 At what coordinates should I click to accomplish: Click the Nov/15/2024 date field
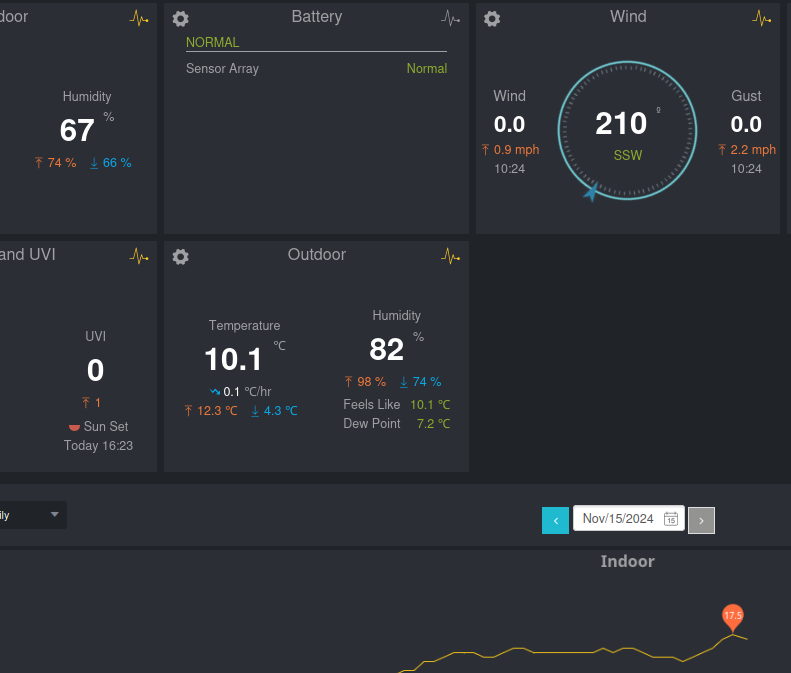point(629,519)
